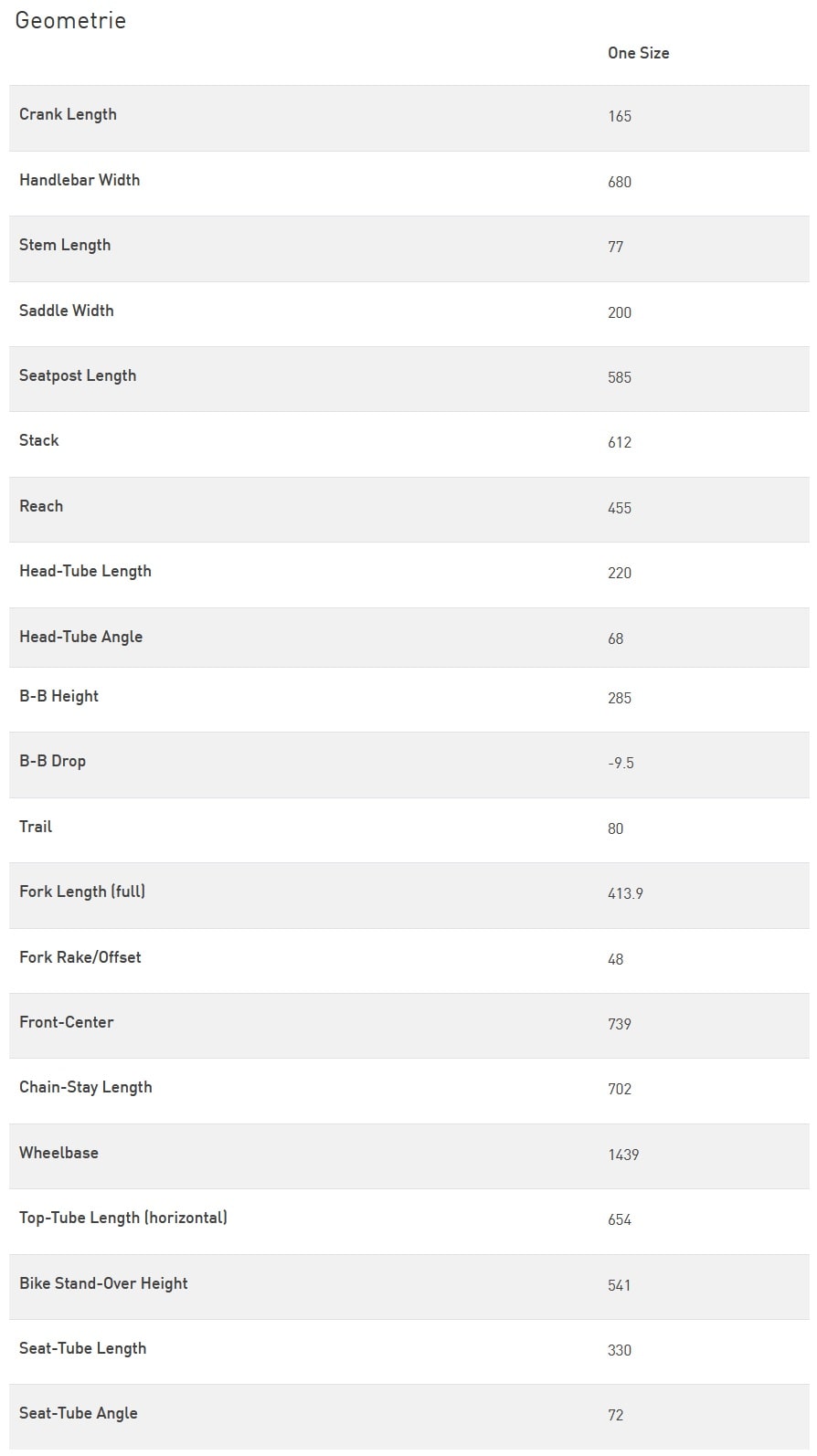Click the Reach value 455

620,508
